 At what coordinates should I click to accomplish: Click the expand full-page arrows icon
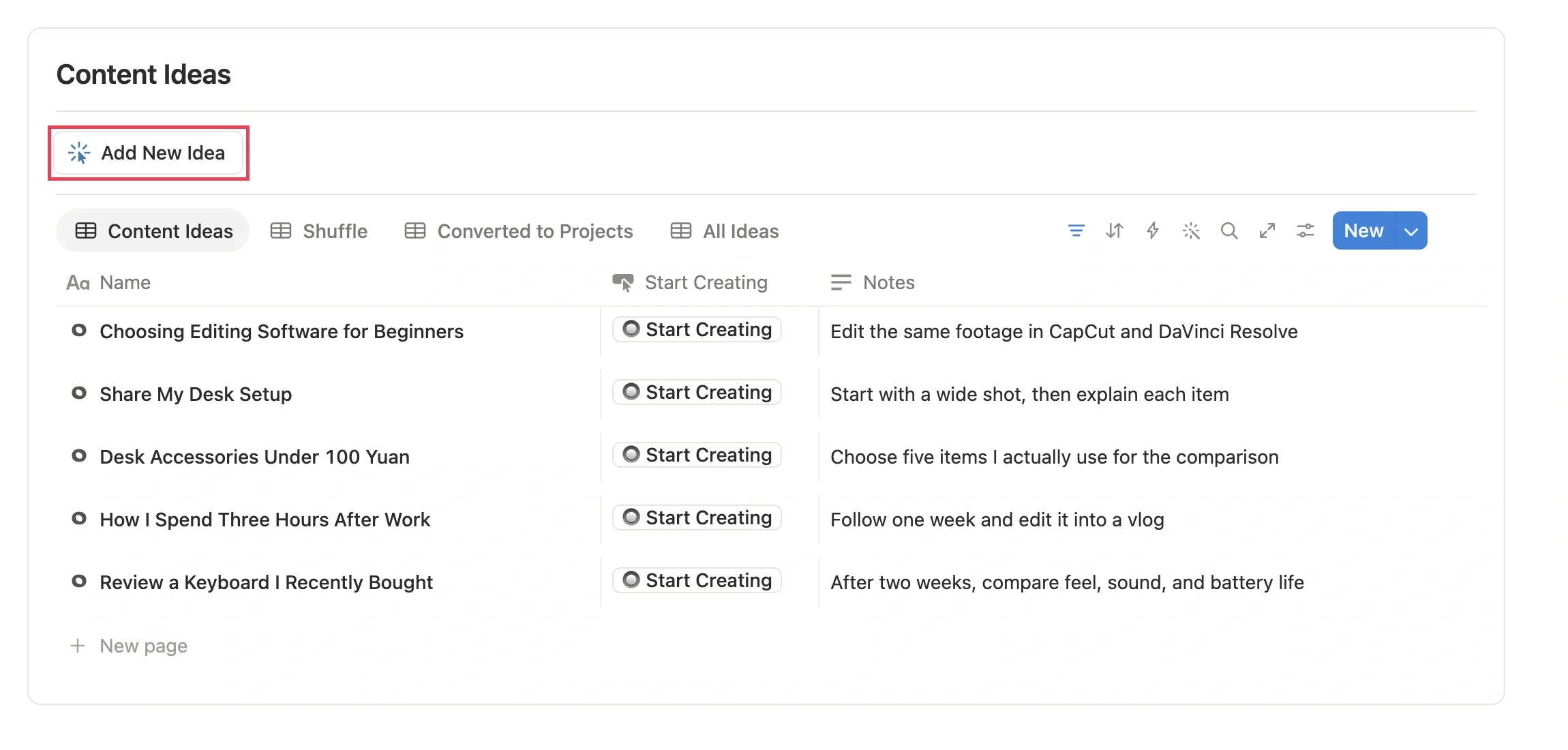coord(1267,231)
